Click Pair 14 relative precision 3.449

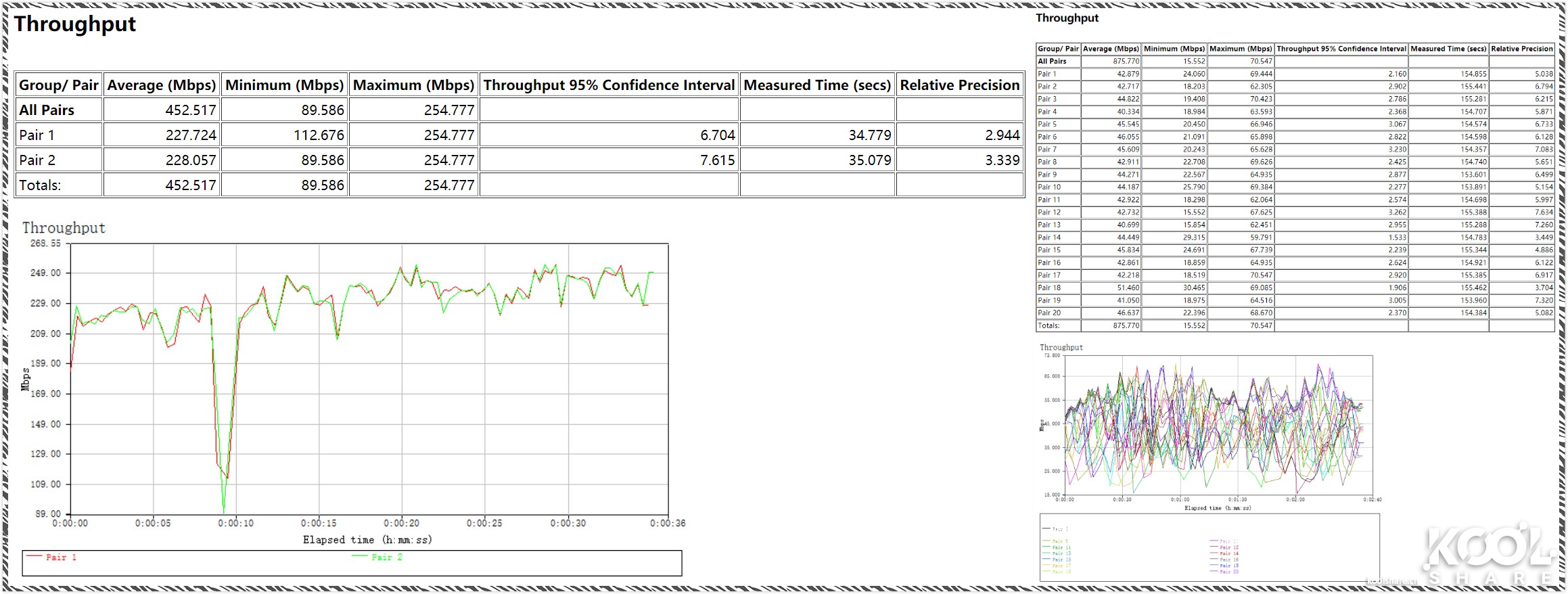1544,238
